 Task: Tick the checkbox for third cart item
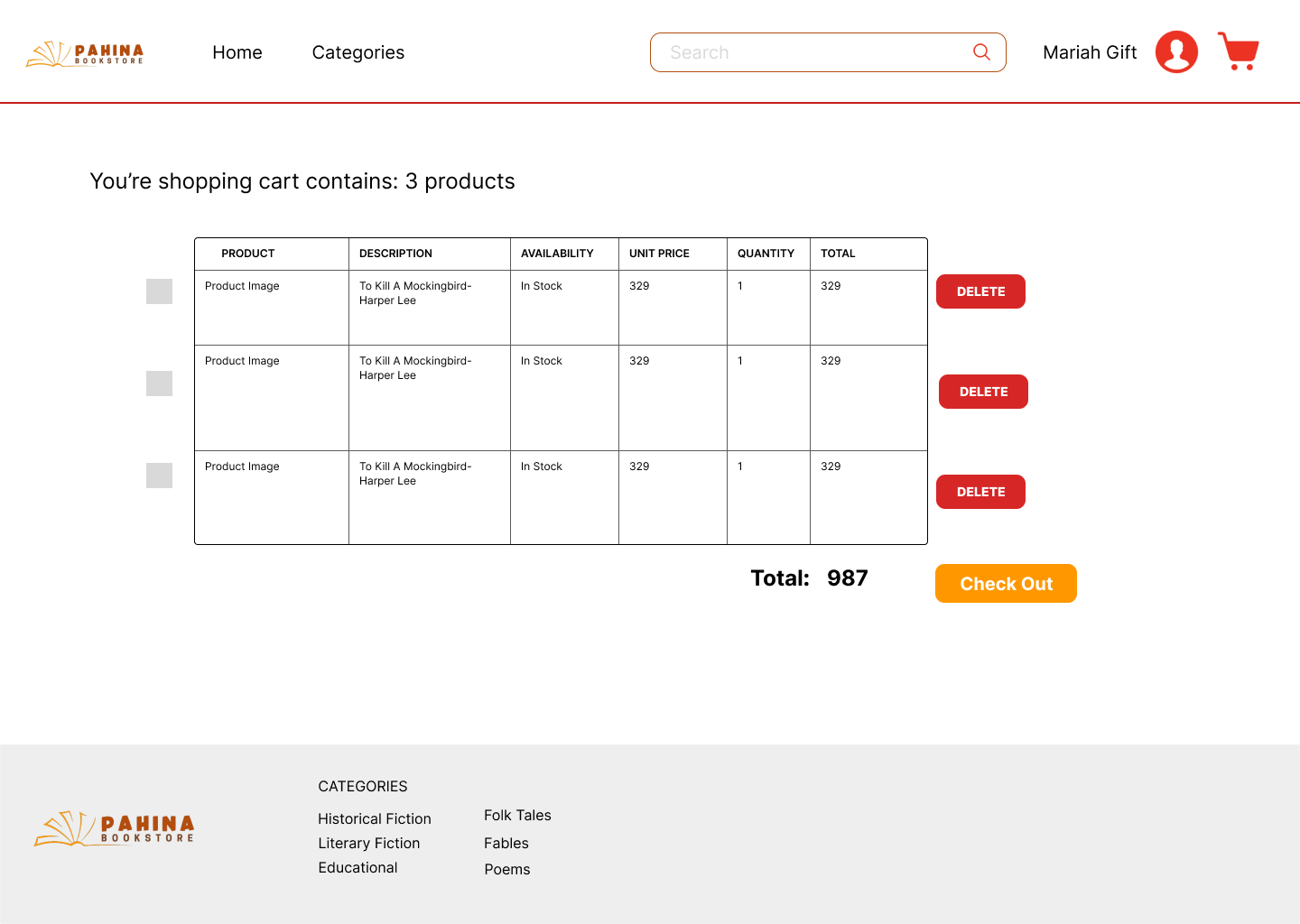[x=159, y=476]
